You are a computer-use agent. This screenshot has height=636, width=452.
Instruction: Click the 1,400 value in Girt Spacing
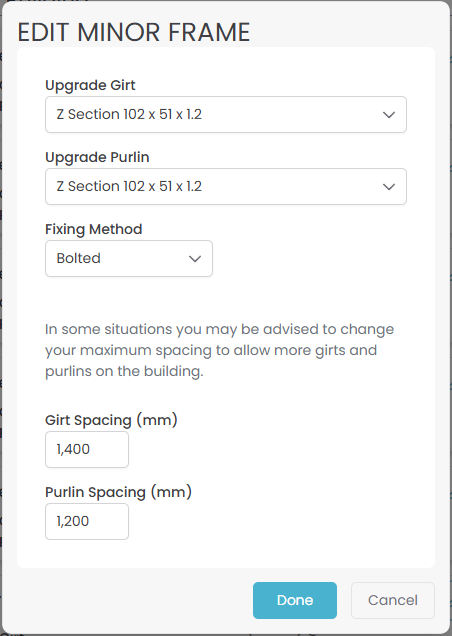pyautogui.click(x=73, y=449)
